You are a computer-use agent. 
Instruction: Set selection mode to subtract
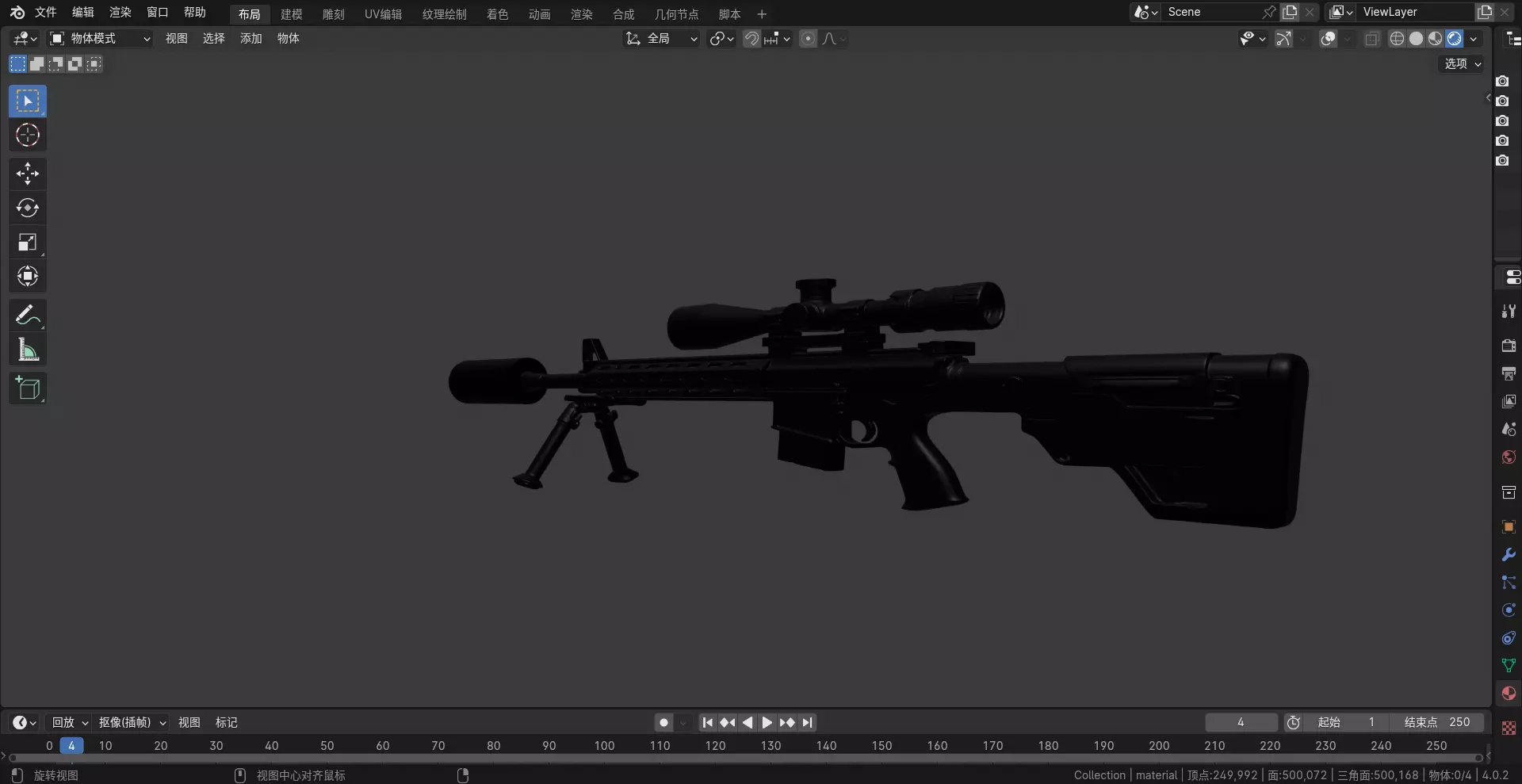[55, 64]
